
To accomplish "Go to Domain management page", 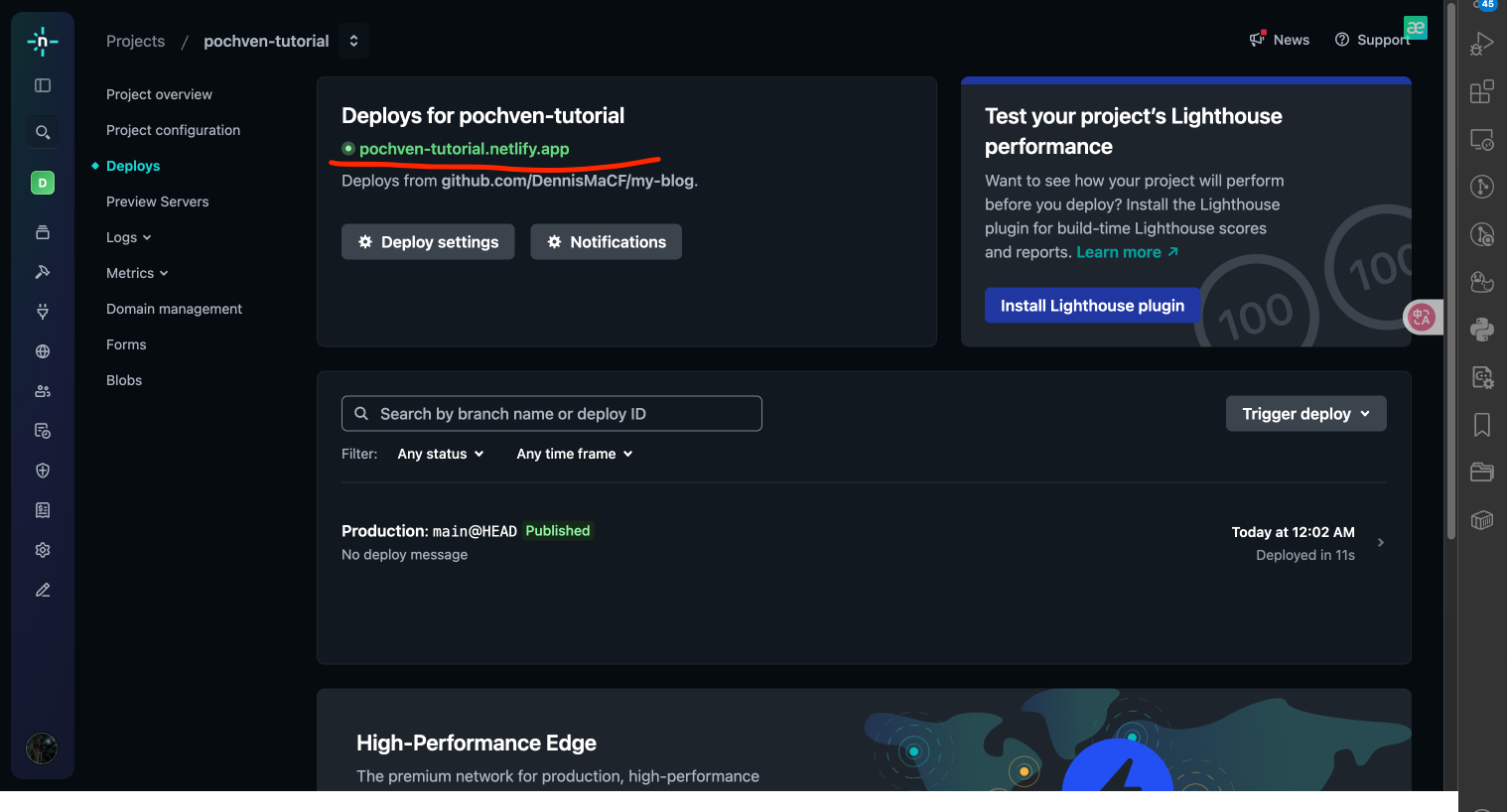I will coord(174,309).
